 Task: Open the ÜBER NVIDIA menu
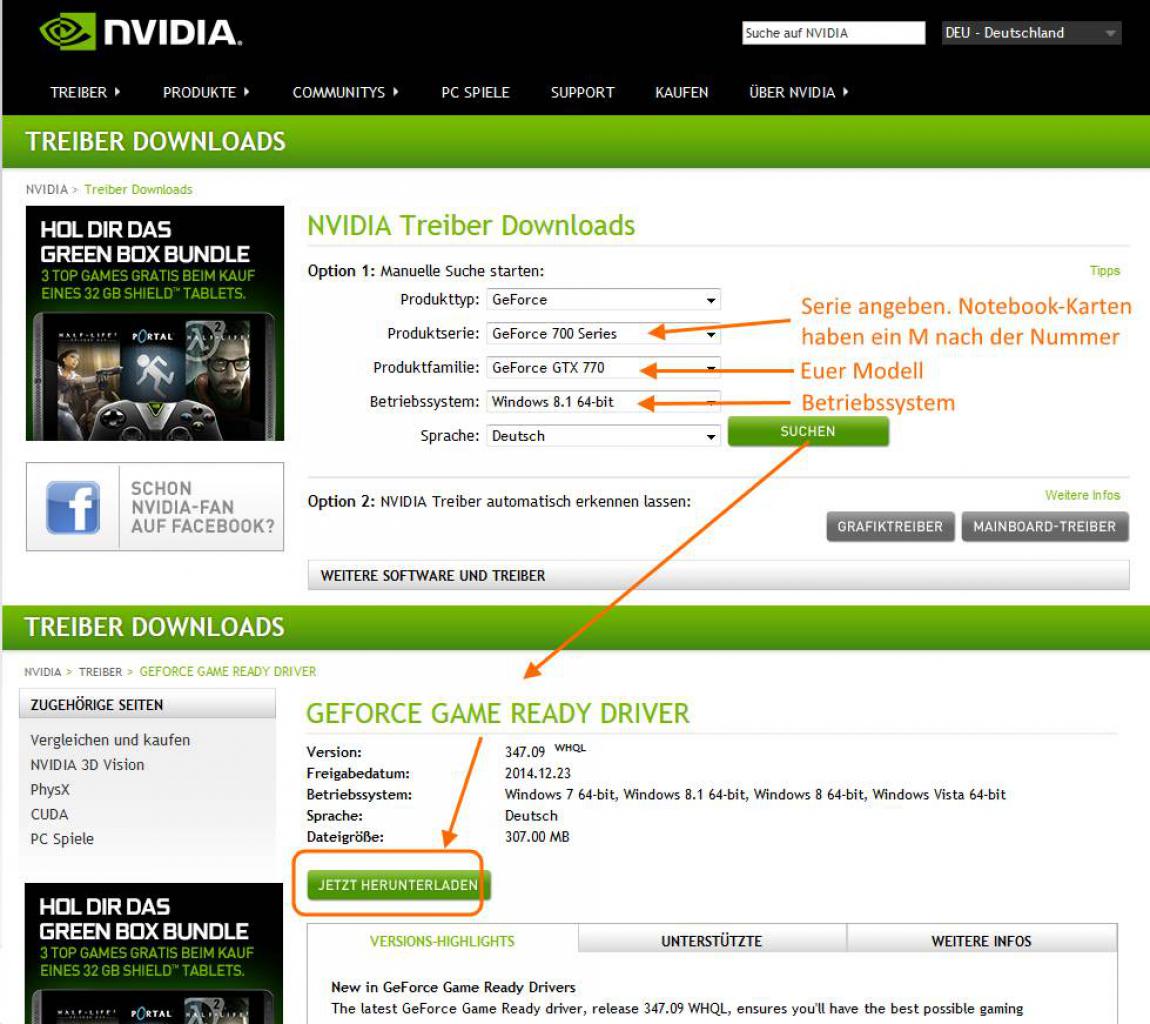[x=798, y=92]
